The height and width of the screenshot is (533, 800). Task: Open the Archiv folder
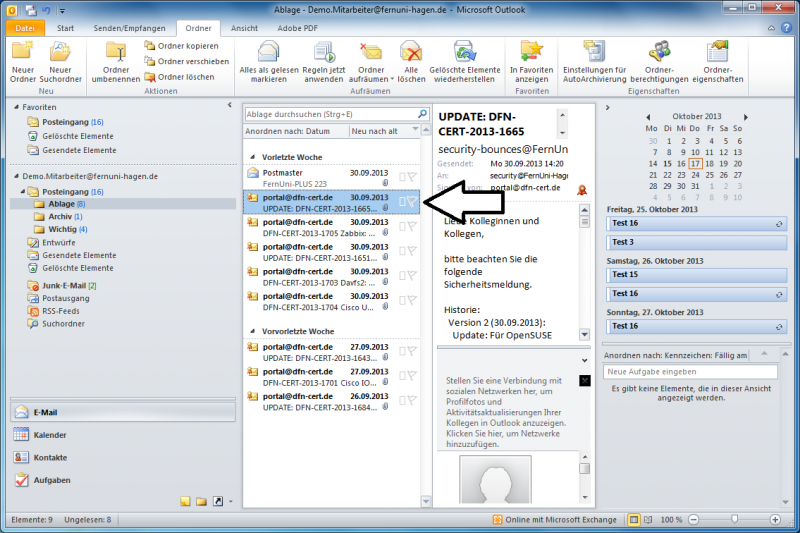click(60, 217)
